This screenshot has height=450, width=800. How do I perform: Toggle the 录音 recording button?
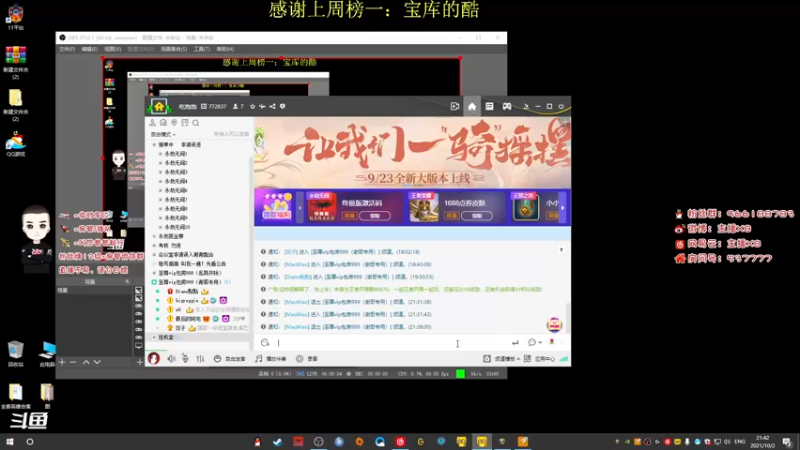click(x=307, y=359)
